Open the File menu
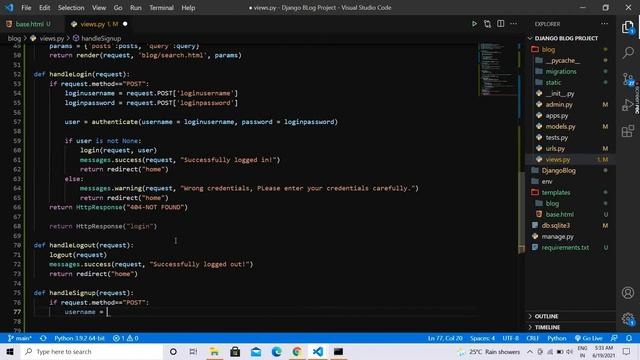The image size is (640, 360). click(x=26, y=8)
